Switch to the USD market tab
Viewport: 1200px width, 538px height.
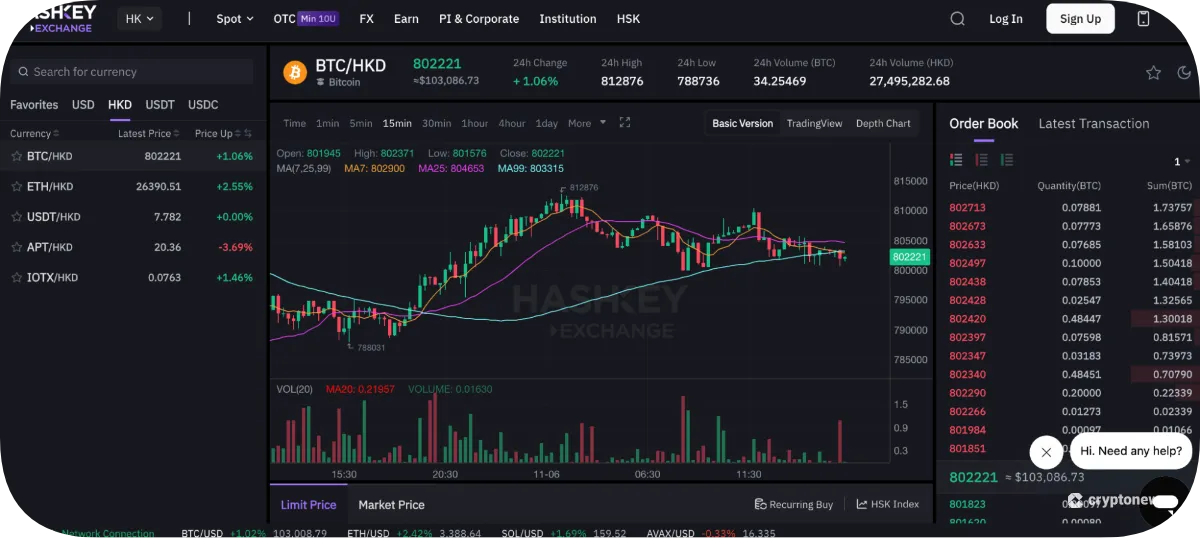tap(83, 105)
